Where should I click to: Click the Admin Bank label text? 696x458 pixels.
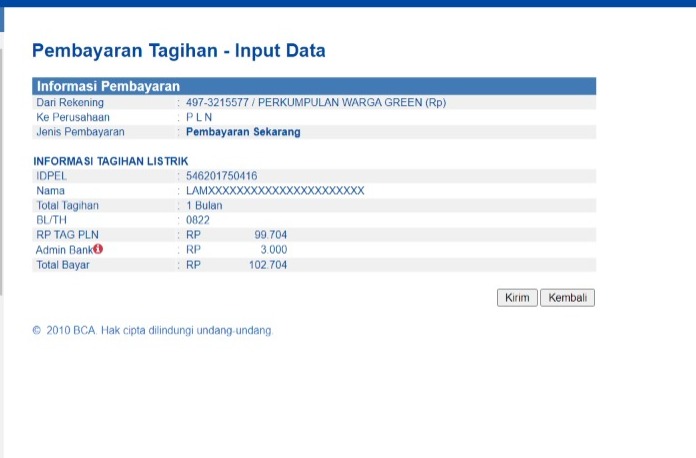[63, 250]
